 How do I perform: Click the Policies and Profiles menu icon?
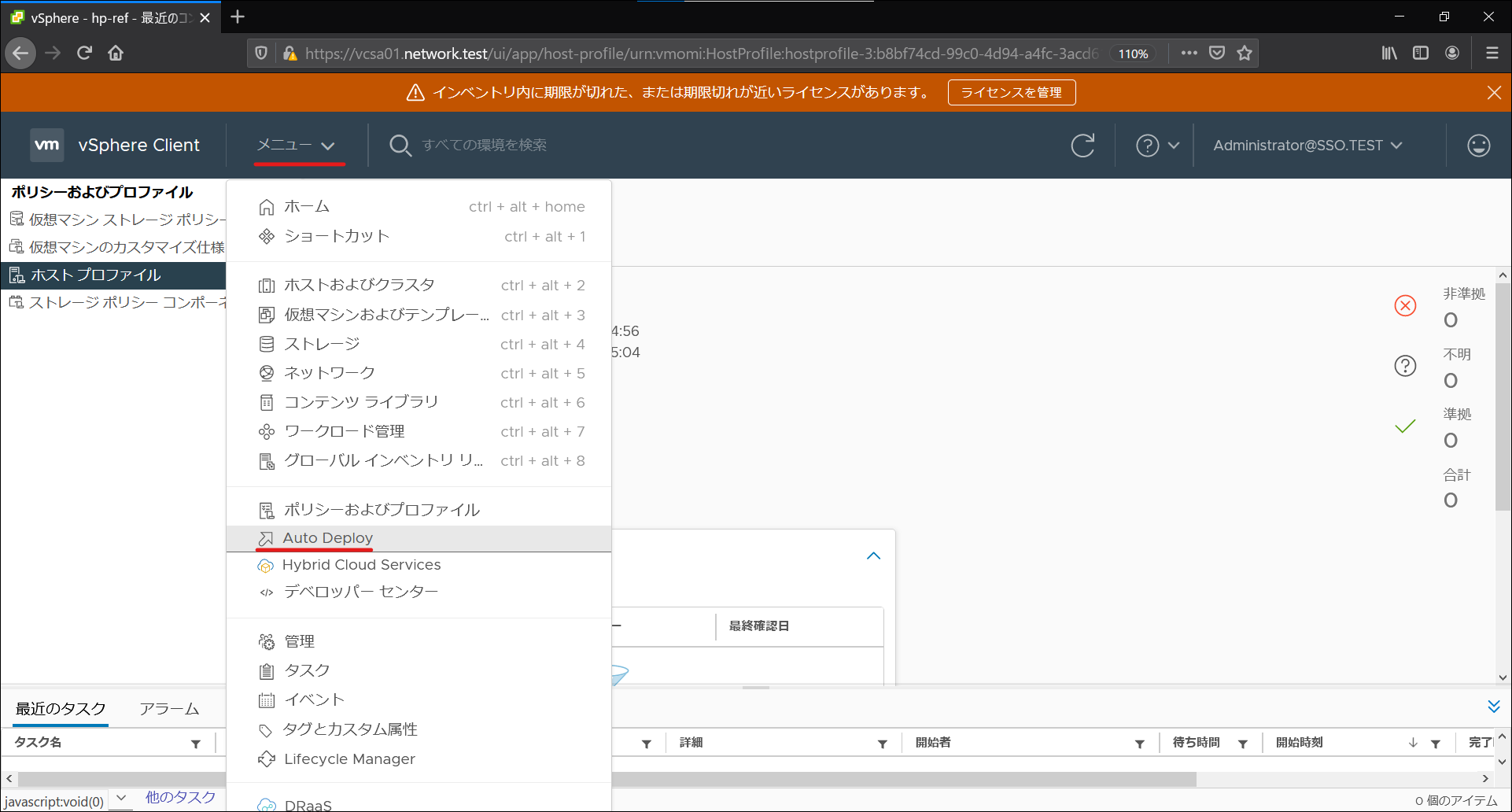pos(267,510)
